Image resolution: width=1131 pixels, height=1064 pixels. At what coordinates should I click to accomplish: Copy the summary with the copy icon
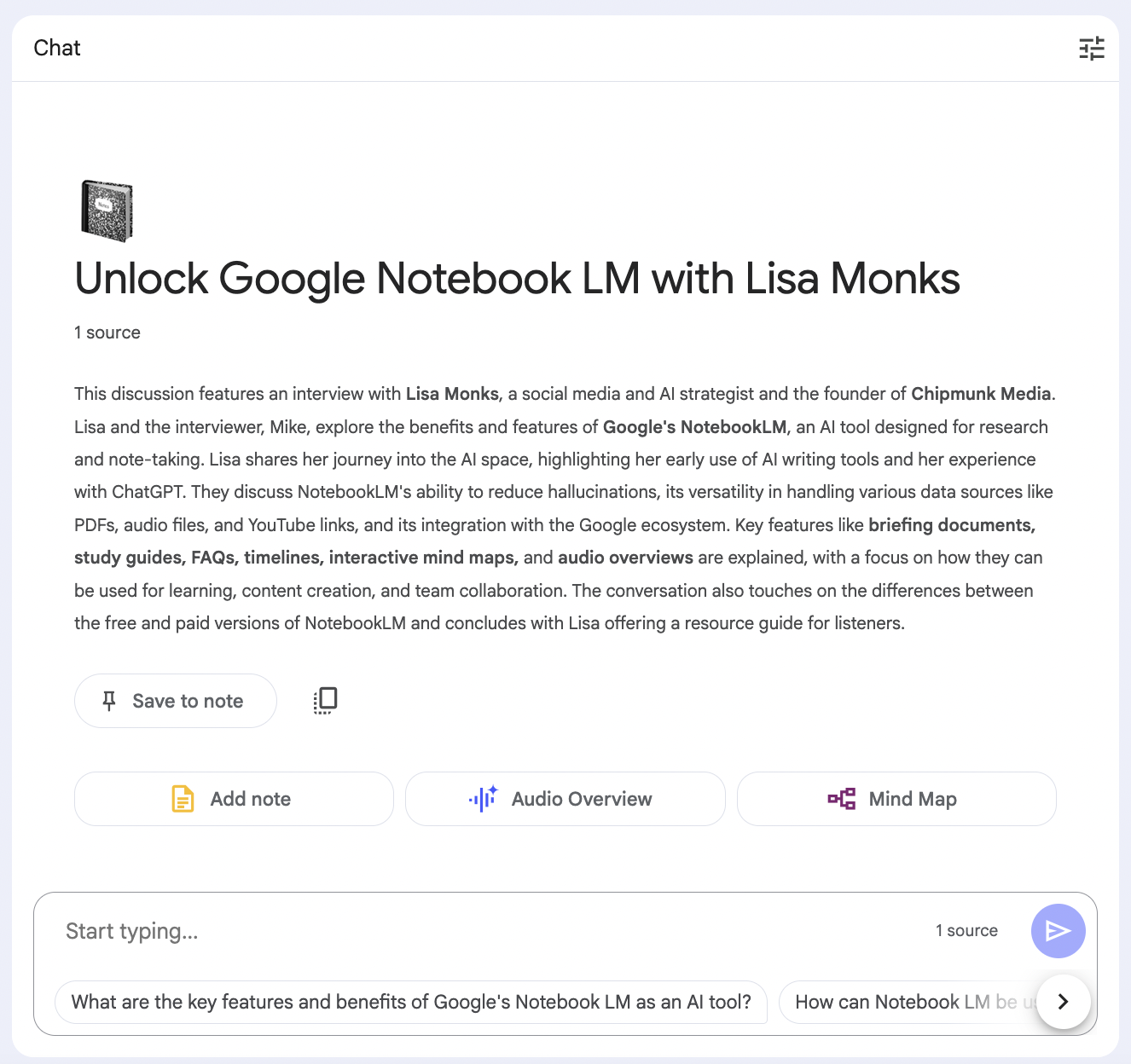pos(325,701)
